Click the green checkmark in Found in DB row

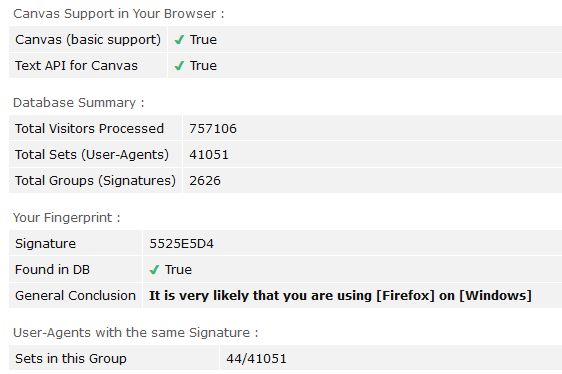pos(154,270)
